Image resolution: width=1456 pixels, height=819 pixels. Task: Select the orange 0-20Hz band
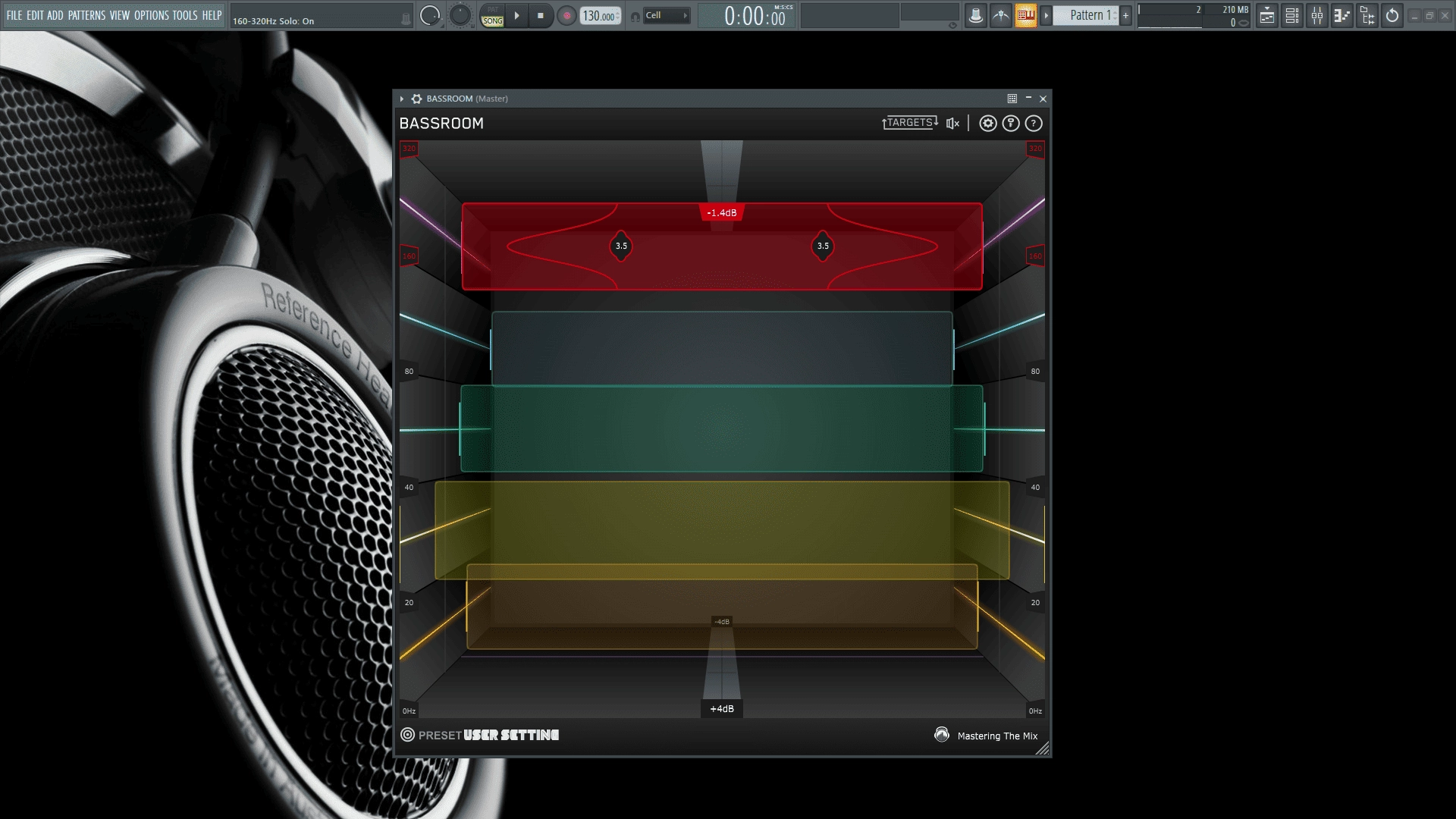coord(722,607)
